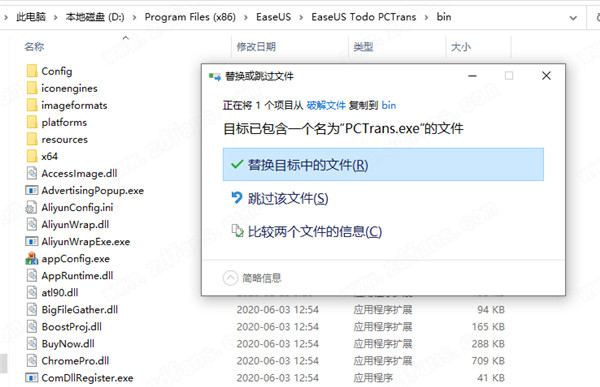The width and height of the screenshot is (600, 387).
Task: Select the AliyunConfig.ini file name
Action: tap(77, 207)
